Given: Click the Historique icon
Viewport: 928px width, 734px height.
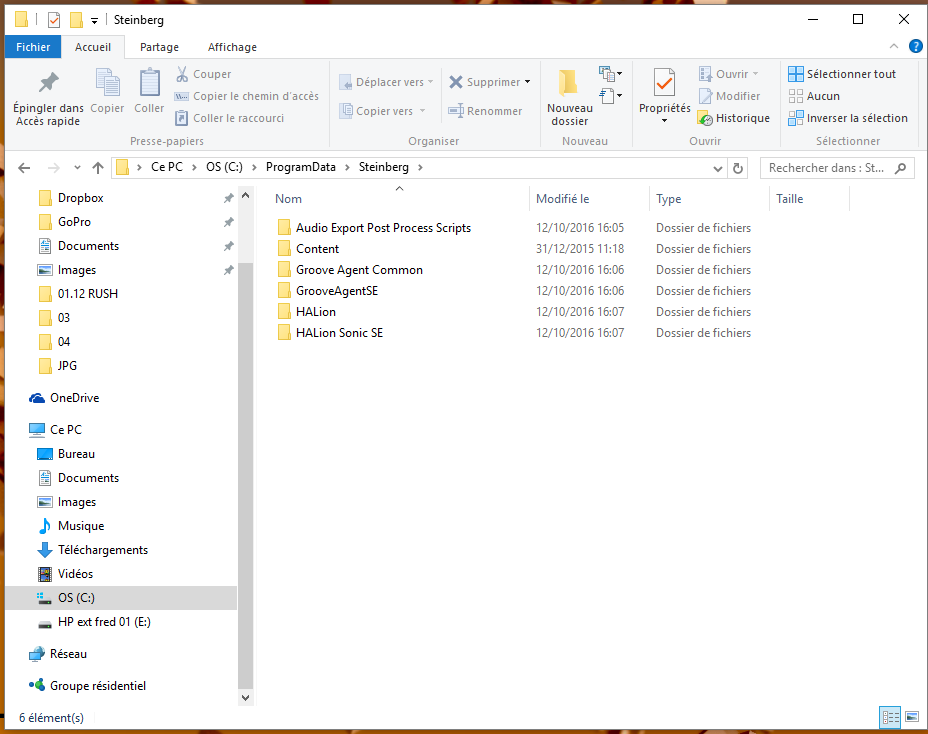Looking at the screenshot, I should click(x=705, y=118).
